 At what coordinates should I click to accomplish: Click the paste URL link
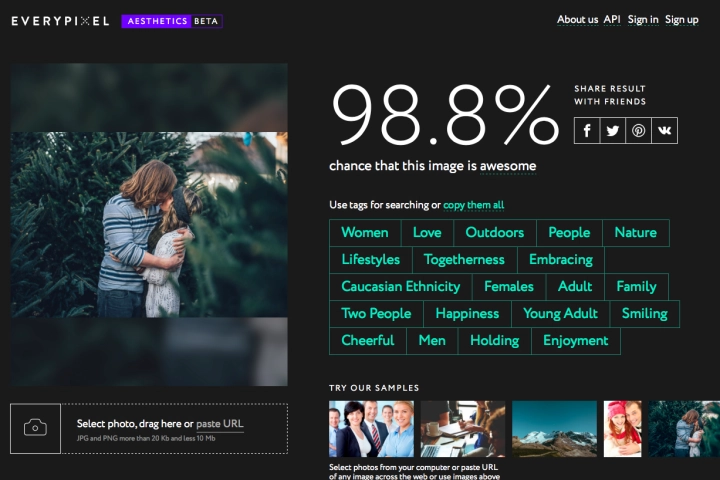[220, 424]
